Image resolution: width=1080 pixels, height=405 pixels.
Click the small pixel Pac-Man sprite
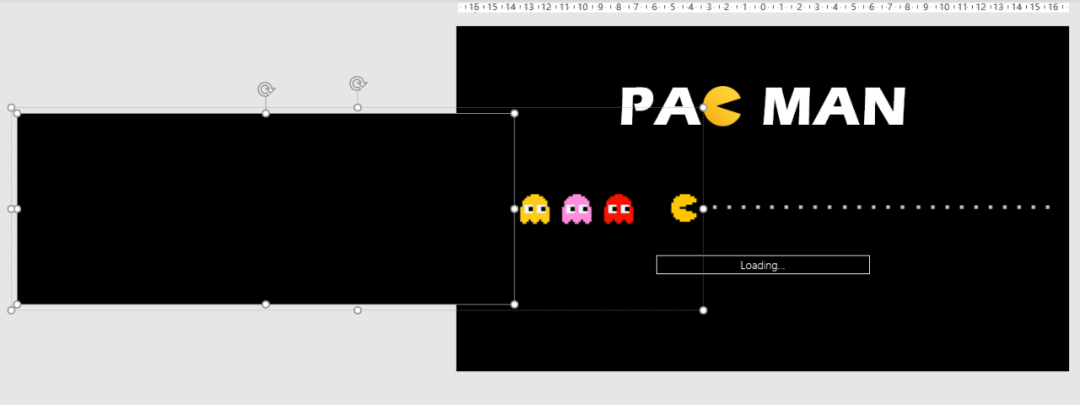tap(684, 208)
